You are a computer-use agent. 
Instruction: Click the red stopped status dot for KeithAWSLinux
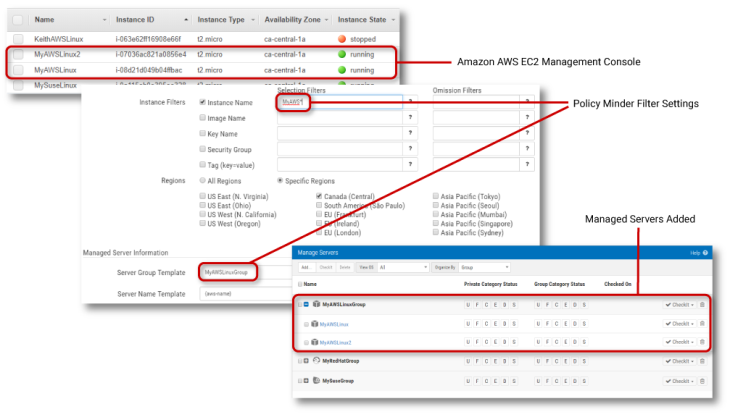342,39
